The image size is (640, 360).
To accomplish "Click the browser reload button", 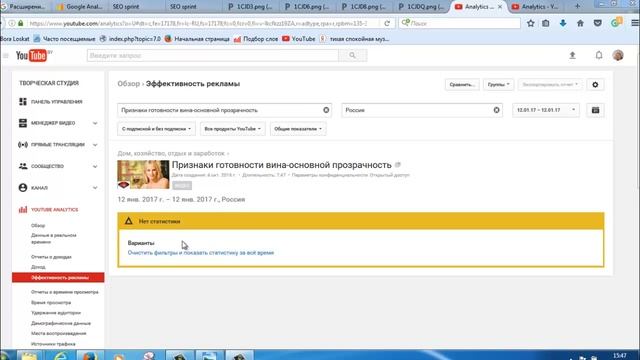I will click(x=387, y=24).
